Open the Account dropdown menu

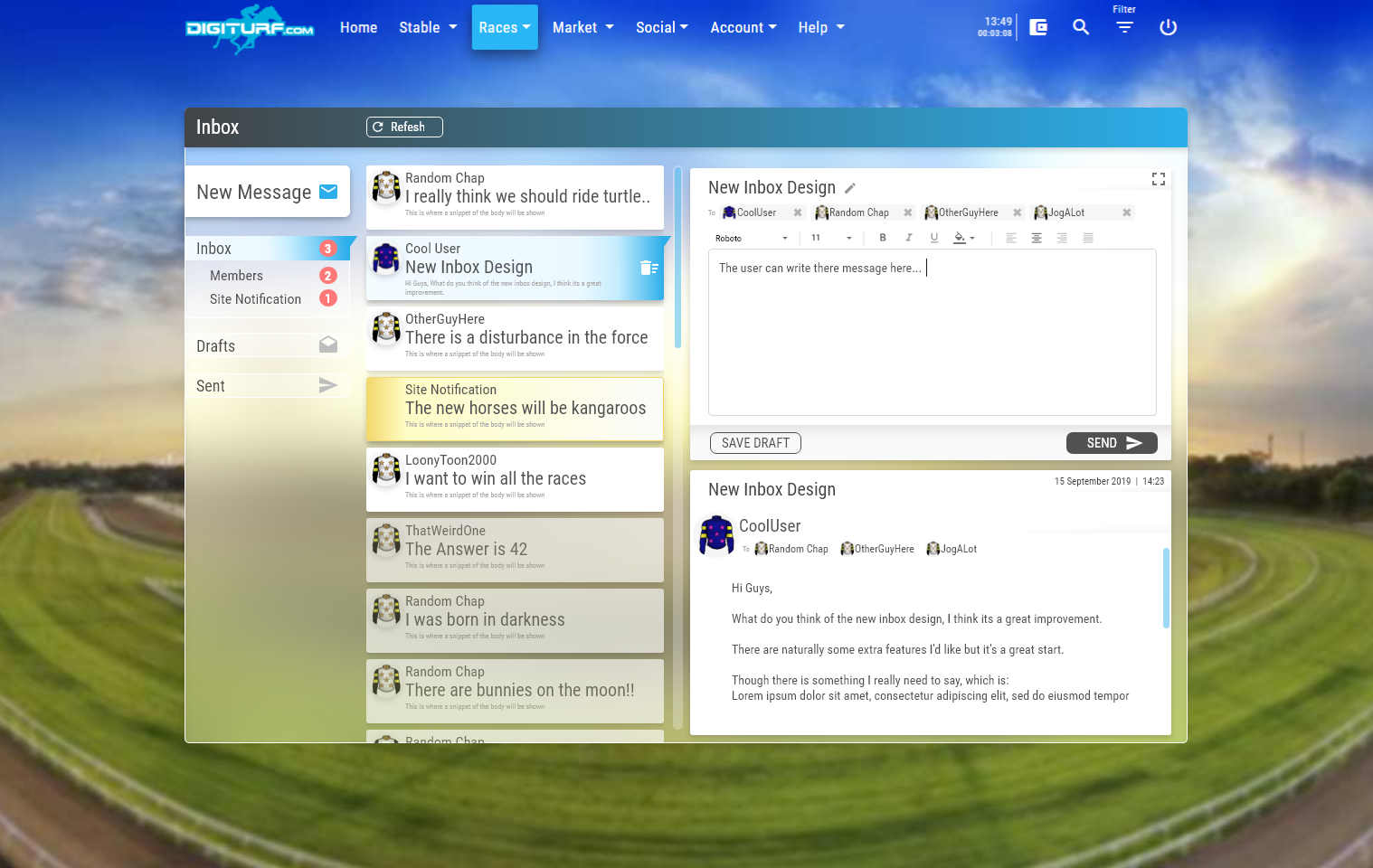743,27
